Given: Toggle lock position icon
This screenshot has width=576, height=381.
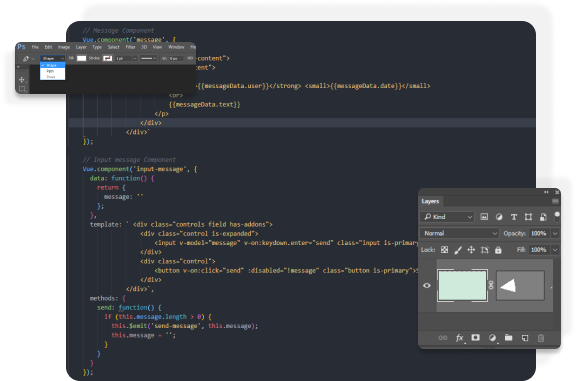Looking at the screenshot, I should point(471,250).
